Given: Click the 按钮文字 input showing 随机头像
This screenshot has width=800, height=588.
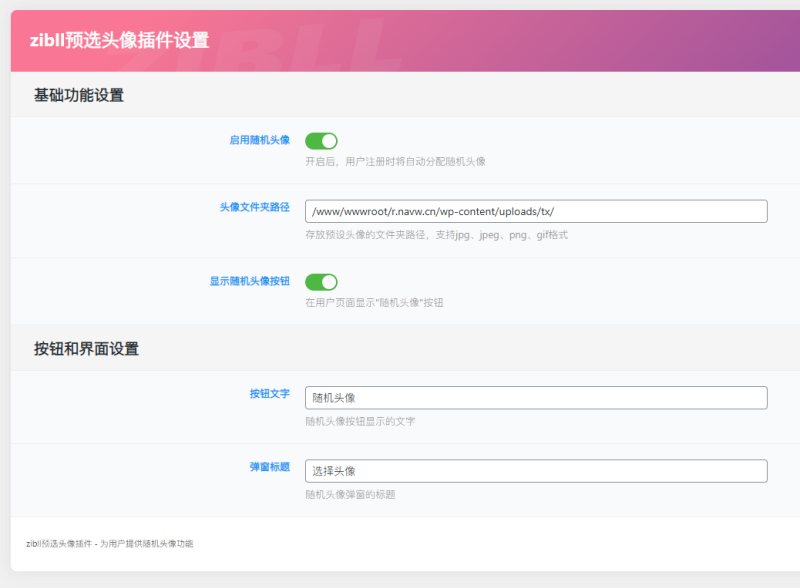Looking at the screenshot, I should click(535, 397).
